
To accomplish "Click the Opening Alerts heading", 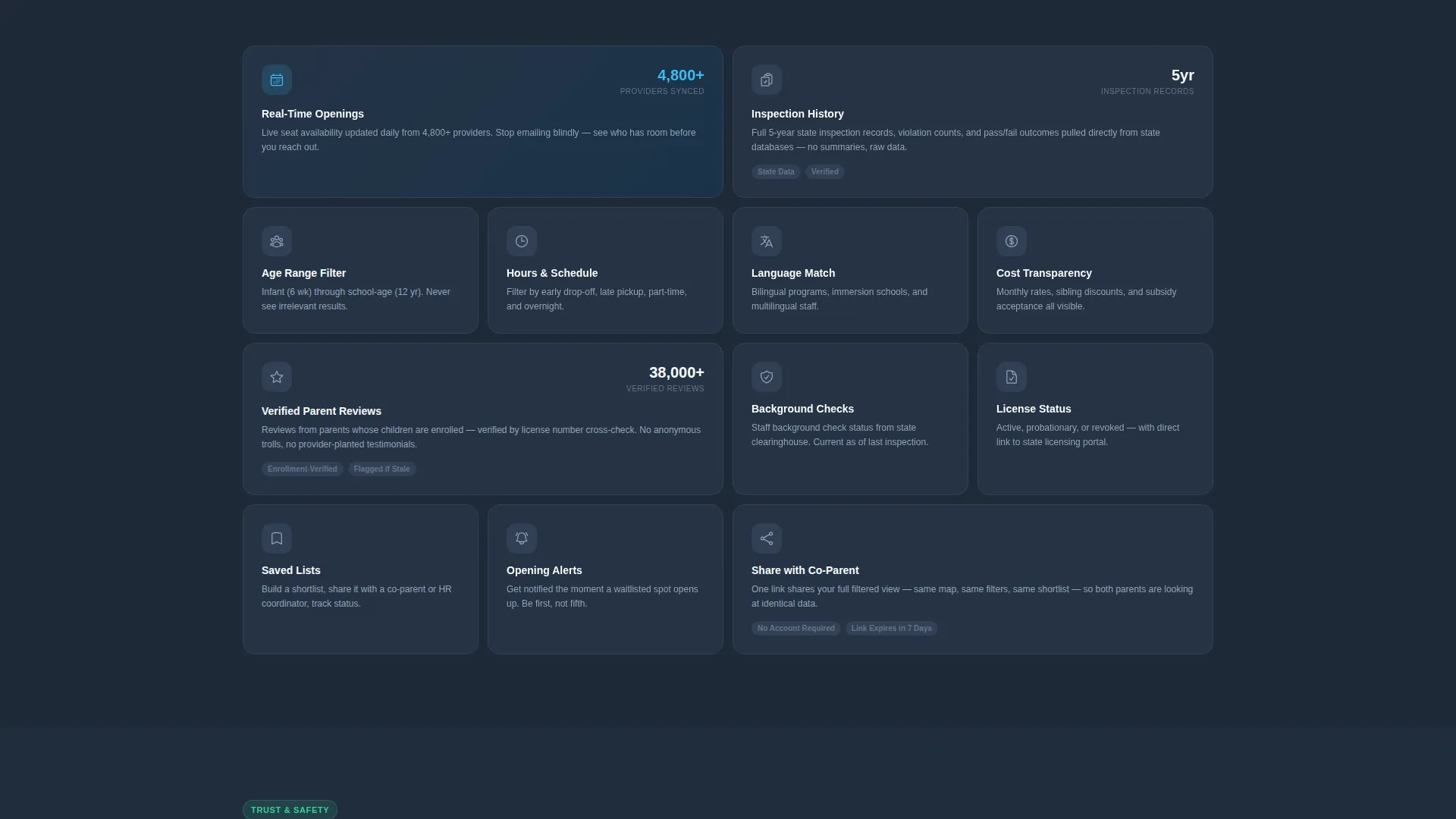I will [x=544, y=570].
